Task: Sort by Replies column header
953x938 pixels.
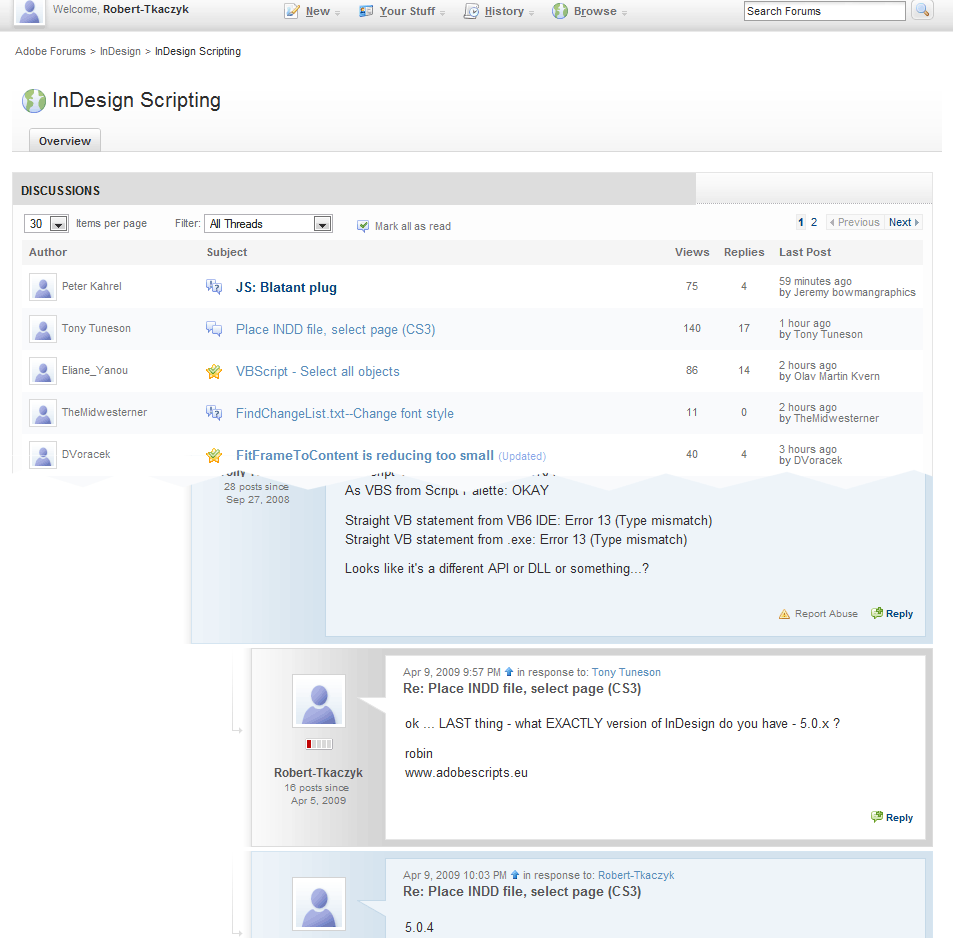Action: coord(744,252)
